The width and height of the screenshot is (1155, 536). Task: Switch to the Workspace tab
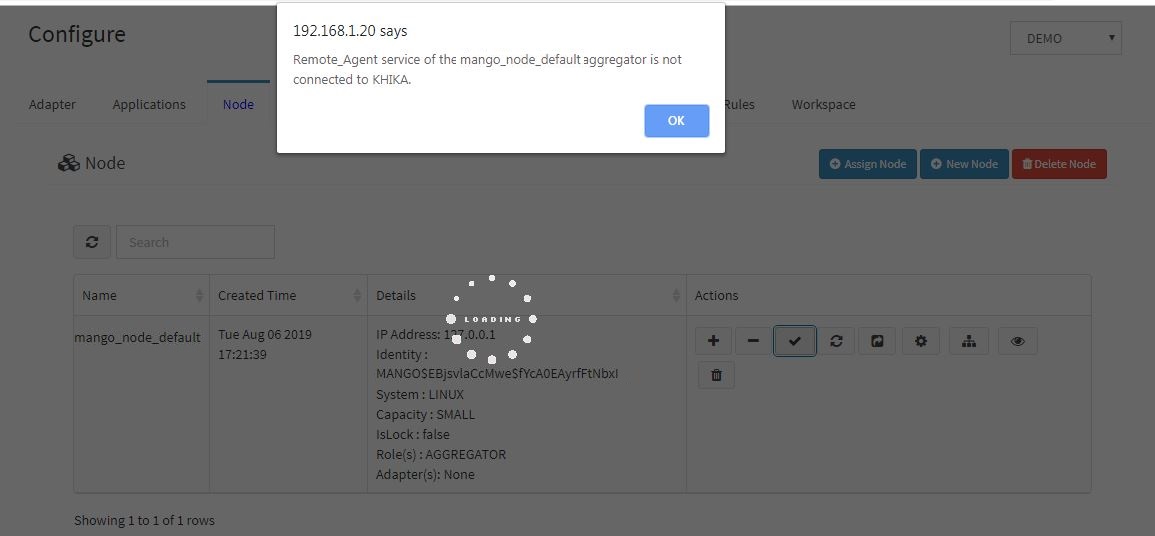[x=824, y=105]
